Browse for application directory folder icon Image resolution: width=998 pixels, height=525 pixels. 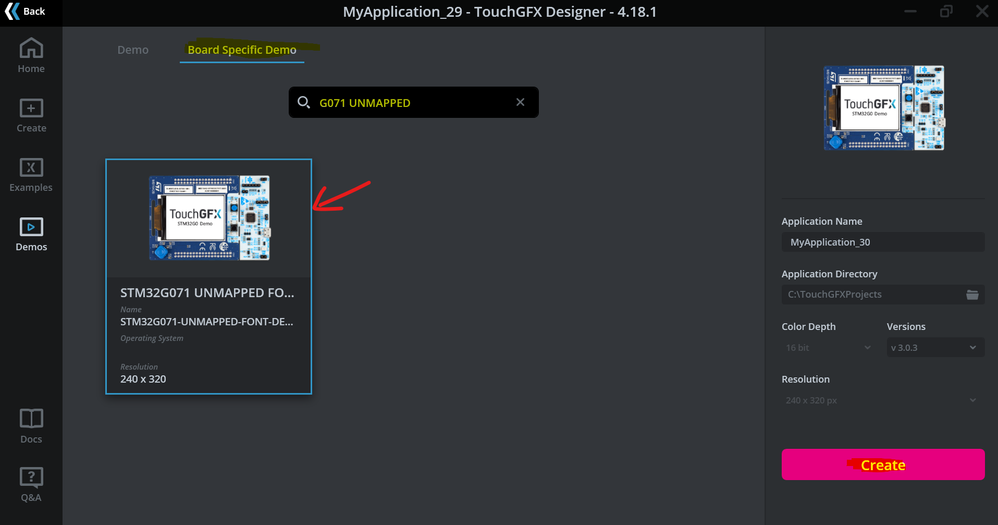(972, 294)
